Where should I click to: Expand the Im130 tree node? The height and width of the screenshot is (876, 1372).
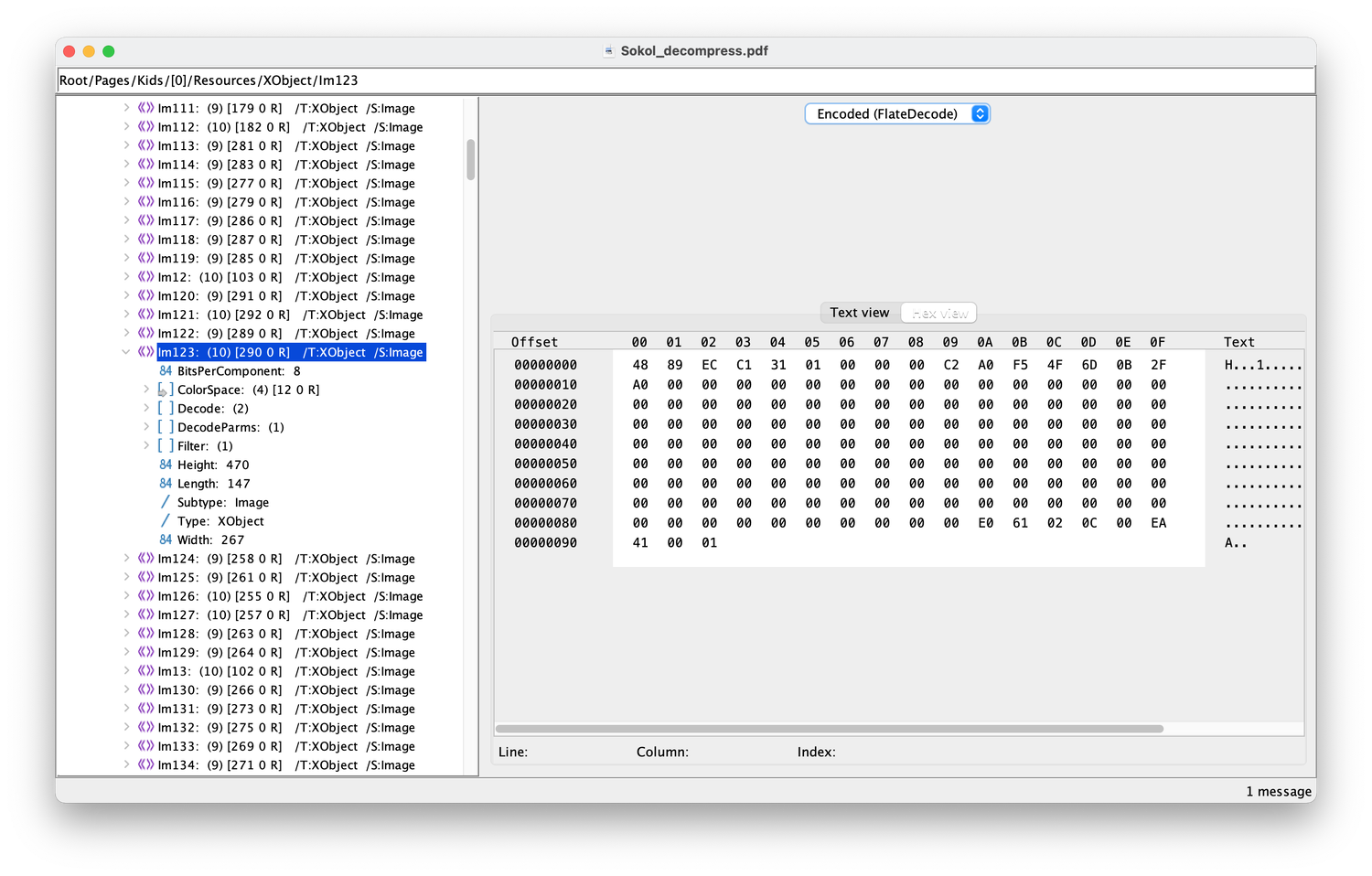126,689
